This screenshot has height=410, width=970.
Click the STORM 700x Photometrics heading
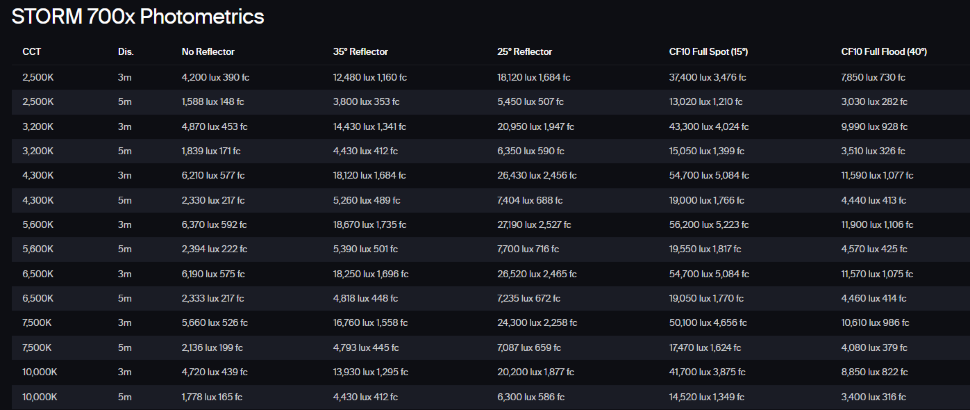[x=138, y=17]
